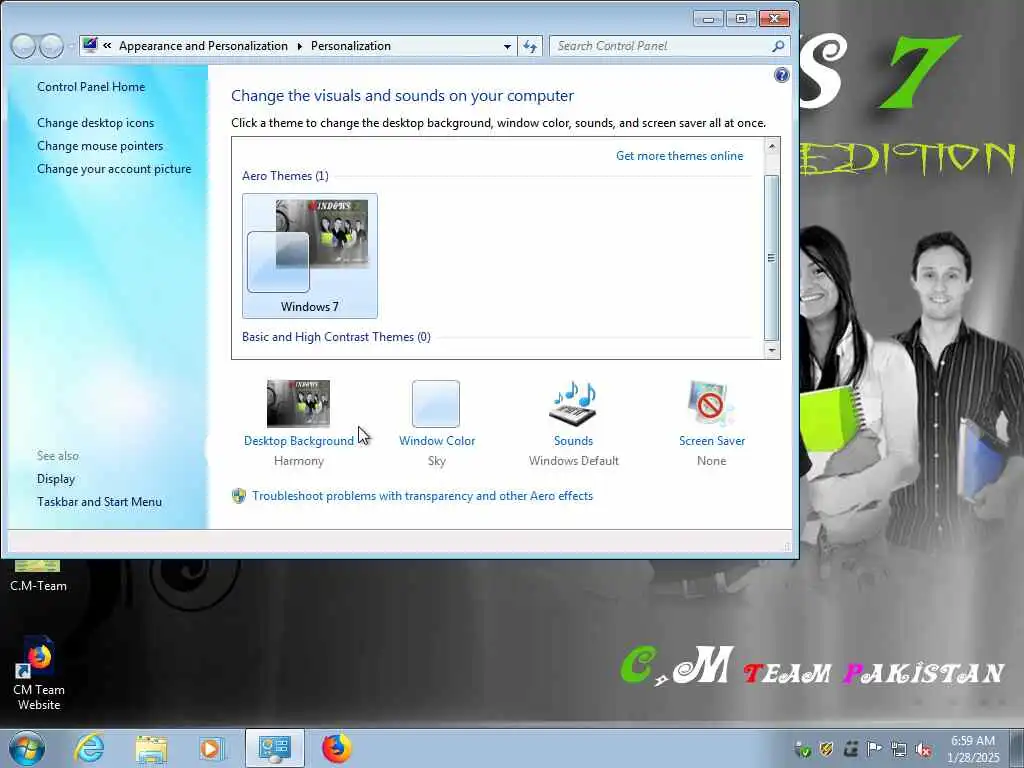Click the Desktop Background label link
The image size is (1024, 768).
tap(298, 441)
